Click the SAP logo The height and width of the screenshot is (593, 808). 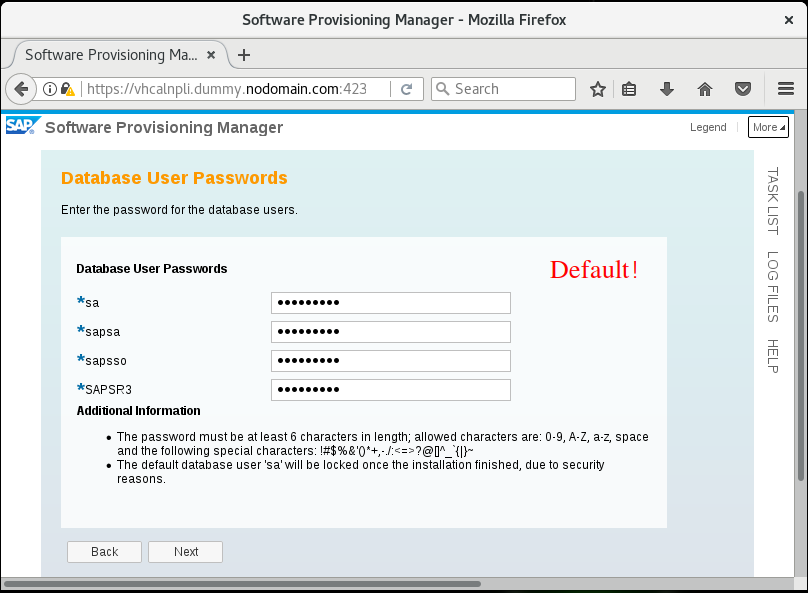(23, 125)
